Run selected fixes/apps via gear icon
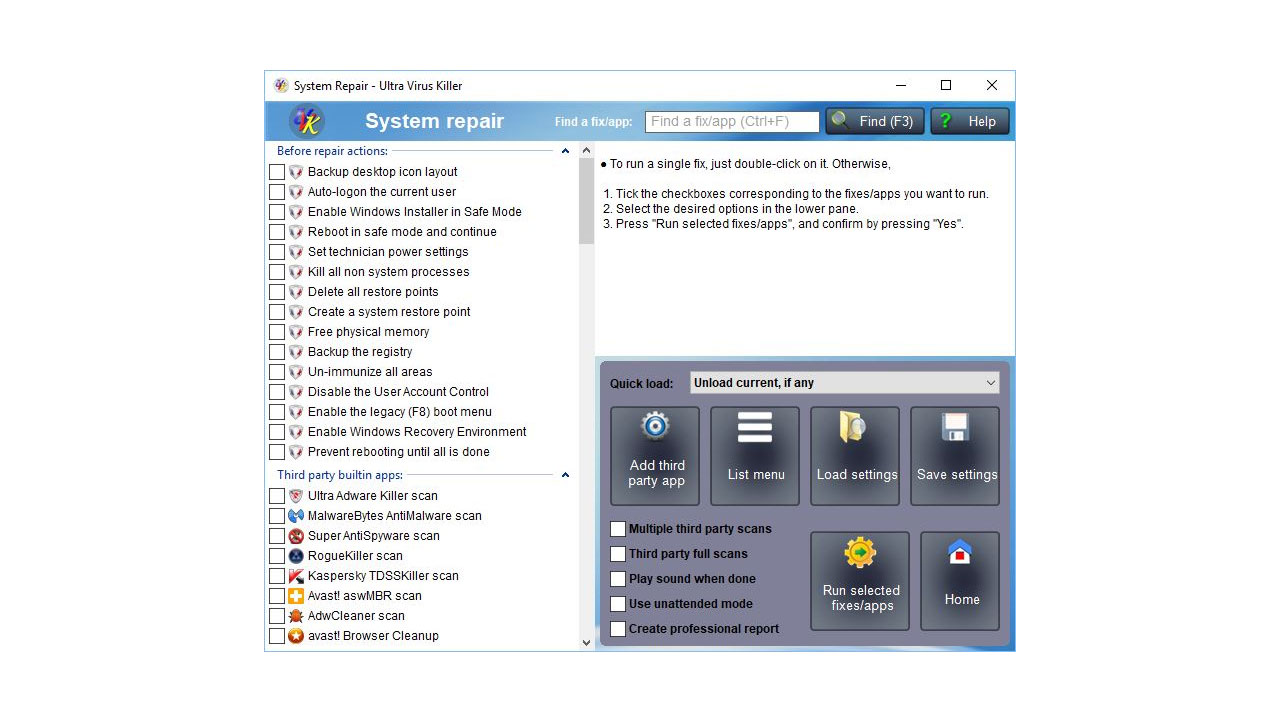1280x720 pixels. (860, 552)
